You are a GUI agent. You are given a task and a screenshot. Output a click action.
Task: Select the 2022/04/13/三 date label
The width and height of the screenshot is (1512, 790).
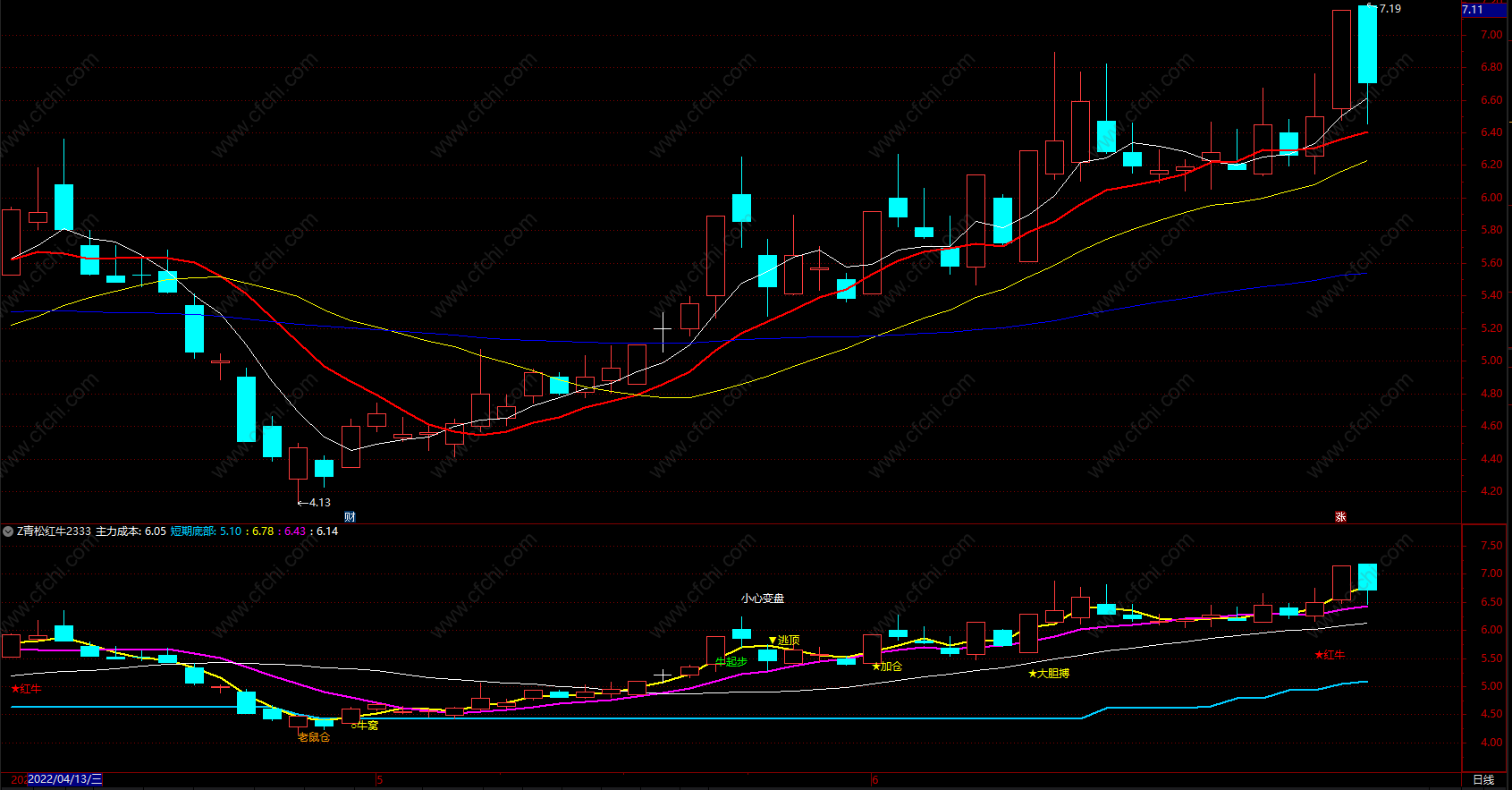pos(64,779)
